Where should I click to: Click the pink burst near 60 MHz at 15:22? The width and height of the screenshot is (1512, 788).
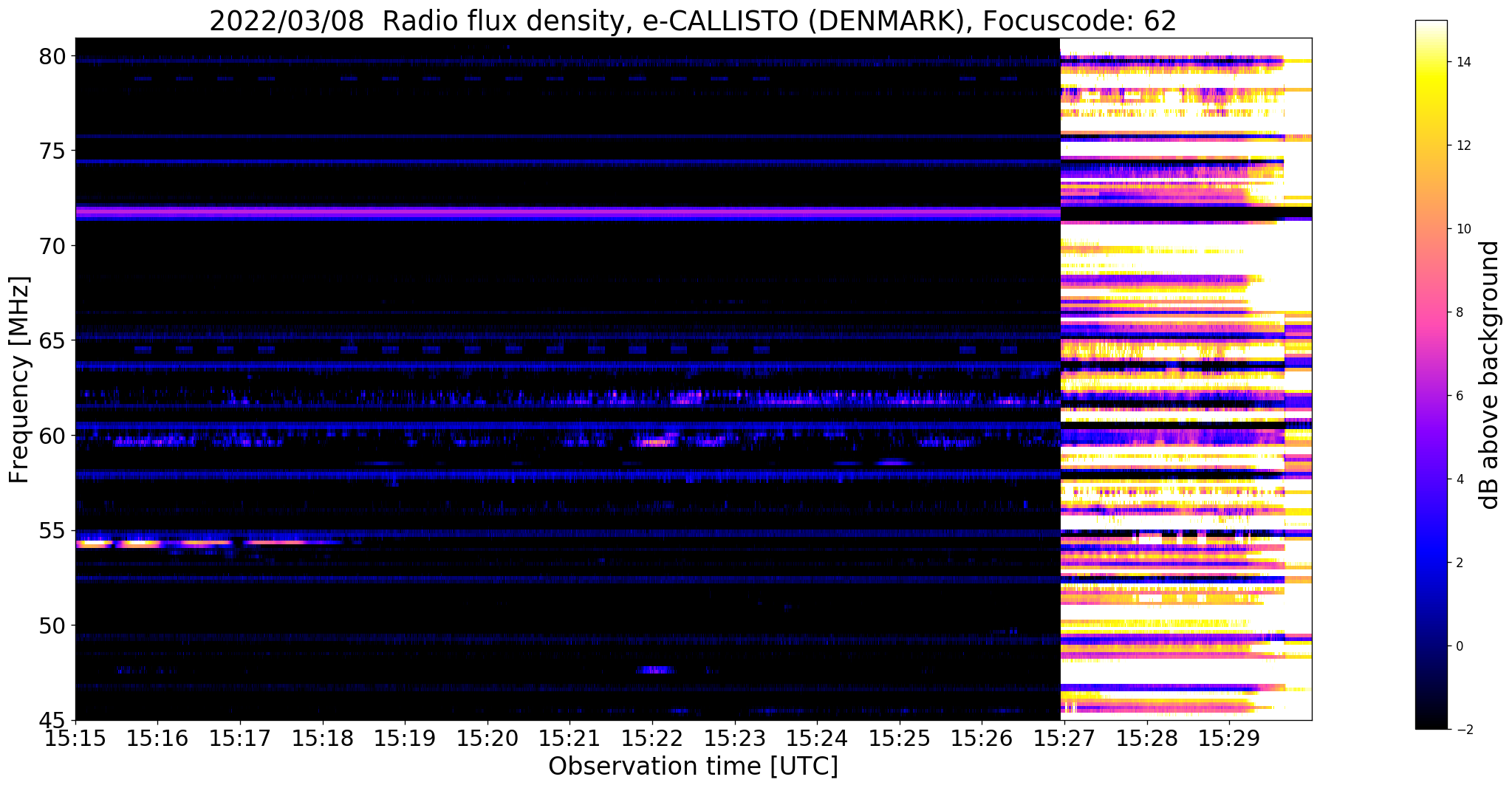click(656, 442)
